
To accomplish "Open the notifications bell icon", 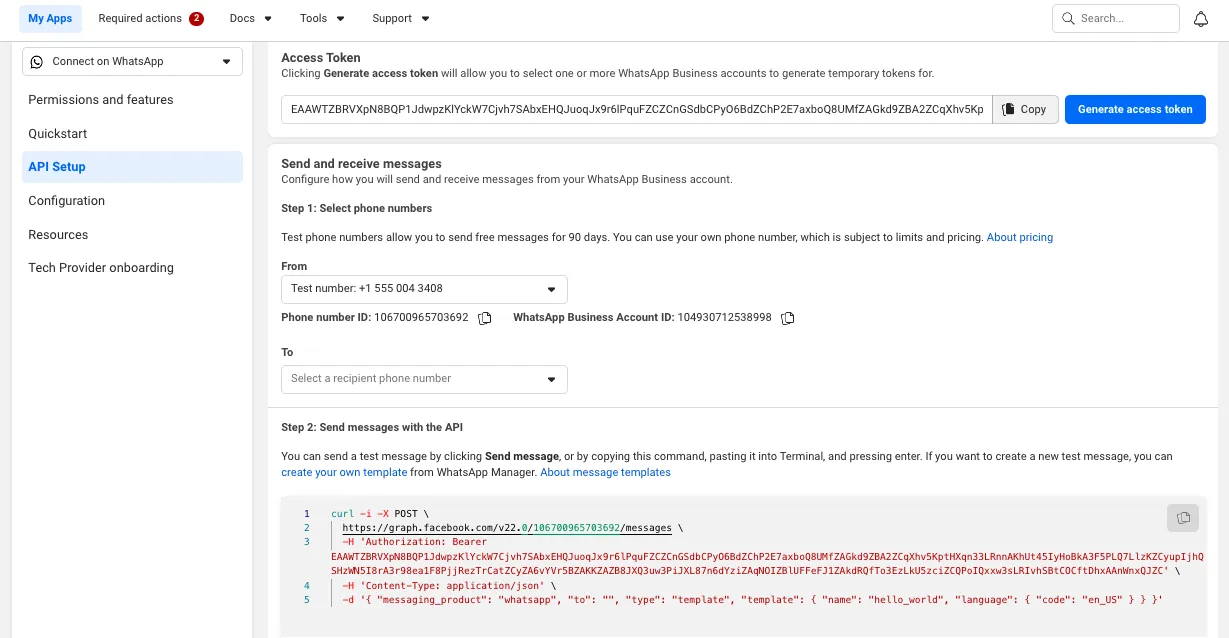I will pos(1201,18).
